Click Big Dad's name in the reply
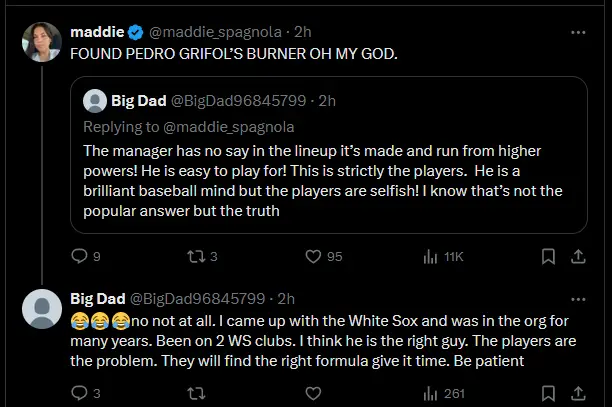This screenshot has height=407, width=612. click(97, 298)
